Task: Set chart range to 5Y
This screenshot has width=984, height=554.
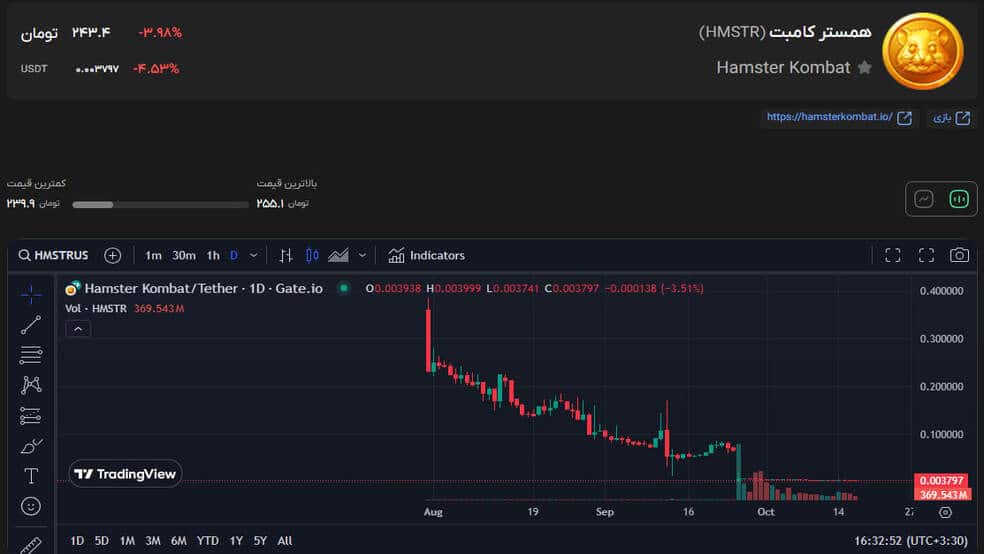Action: tap(260, 541)
